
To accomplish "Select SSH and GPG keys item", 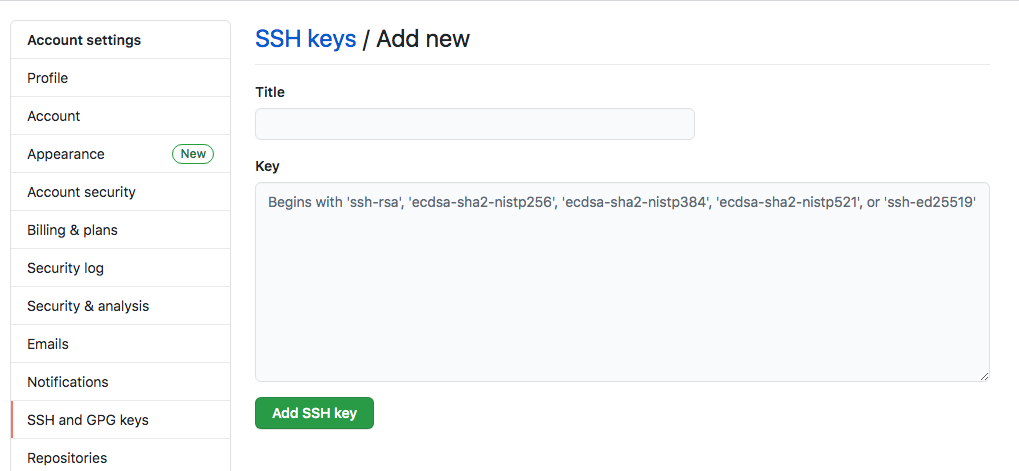I will point(121,420).
